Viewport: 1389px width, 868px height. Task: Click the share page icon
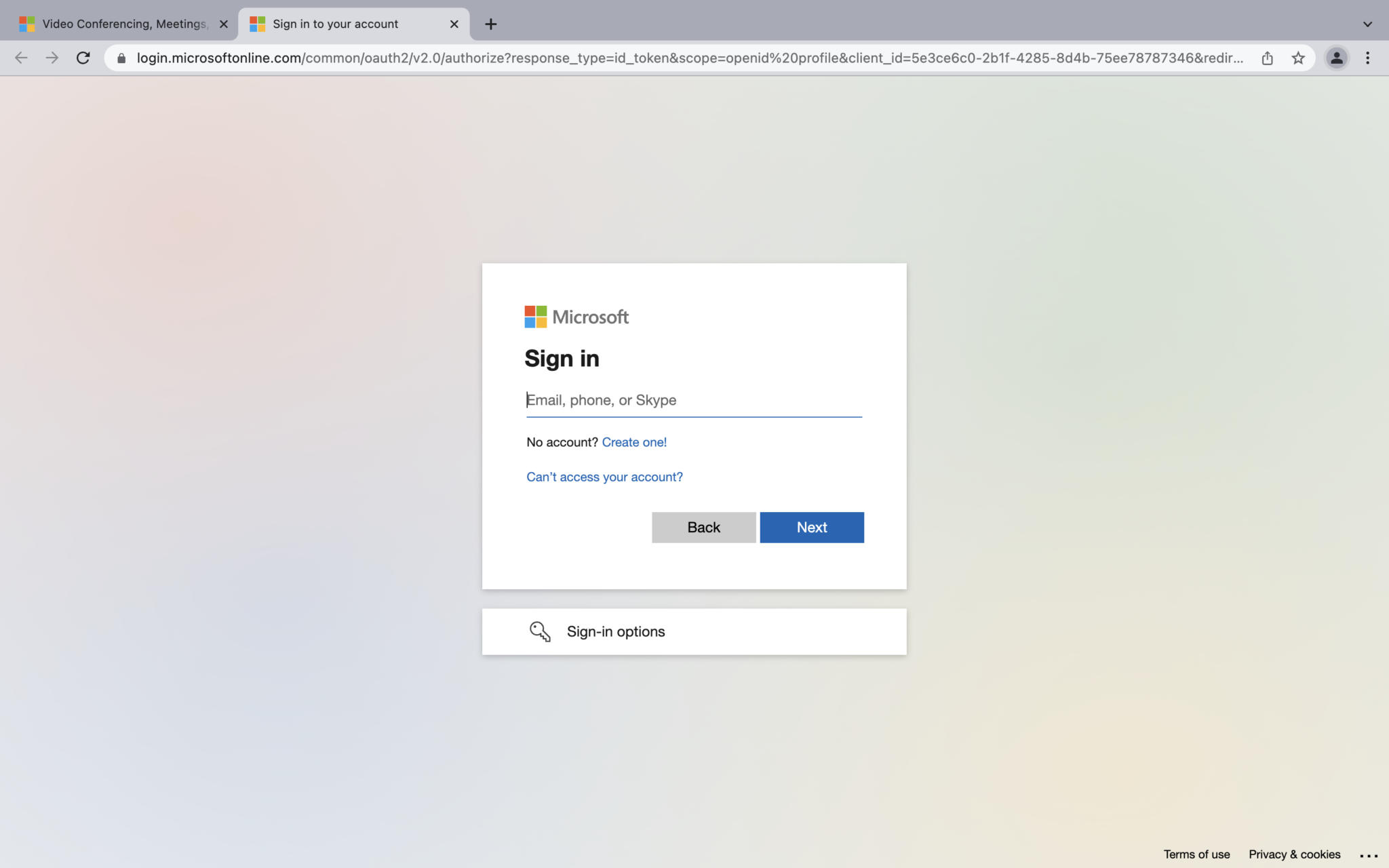coord(1267,58)
